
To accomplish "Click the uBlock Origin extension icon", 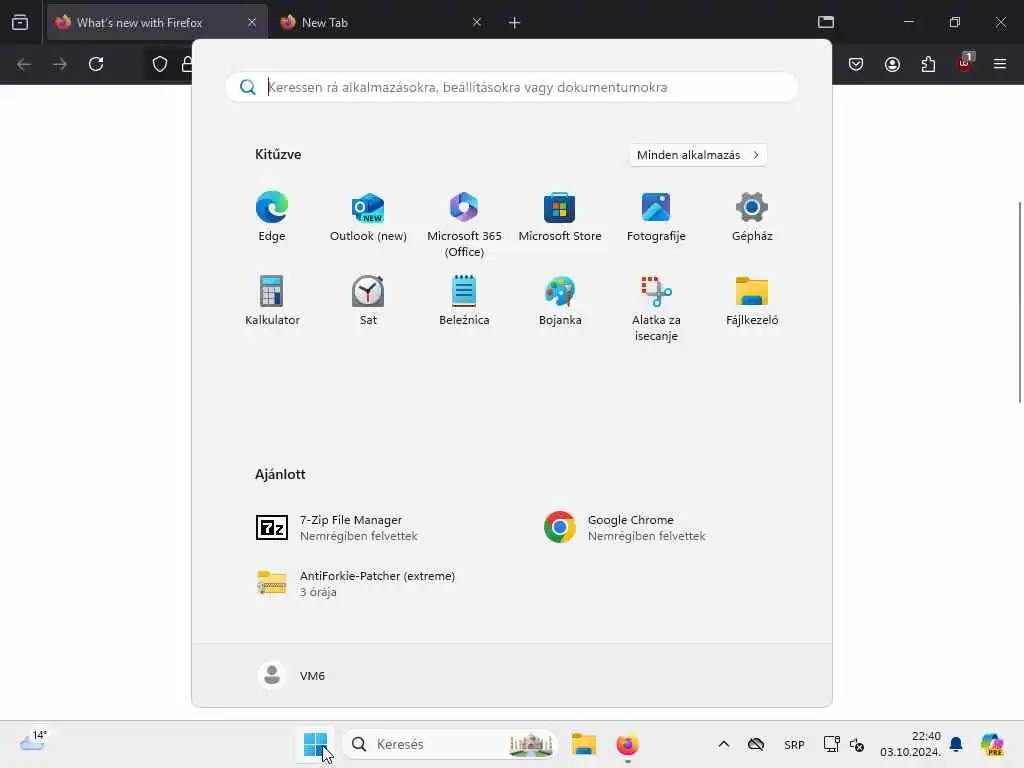I will coord(965,63).
